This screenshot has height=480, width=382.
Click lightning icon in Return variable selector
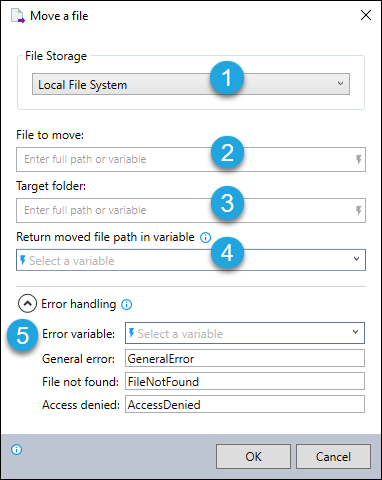(23, 260)
